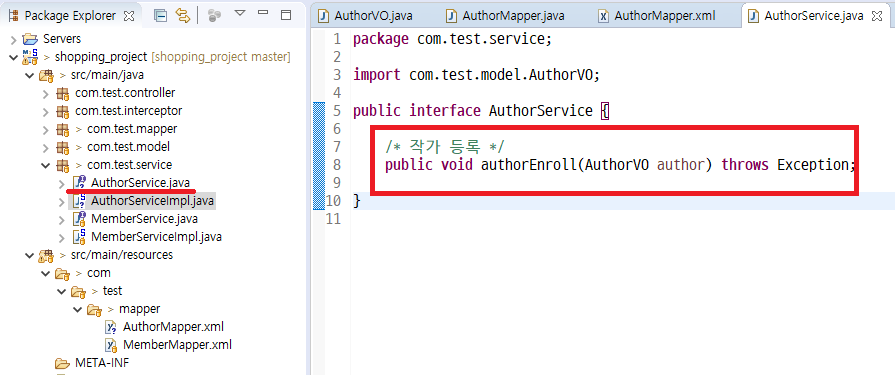
Task: Expand MemberServiceImpl.java tree node
Action: 62,237
